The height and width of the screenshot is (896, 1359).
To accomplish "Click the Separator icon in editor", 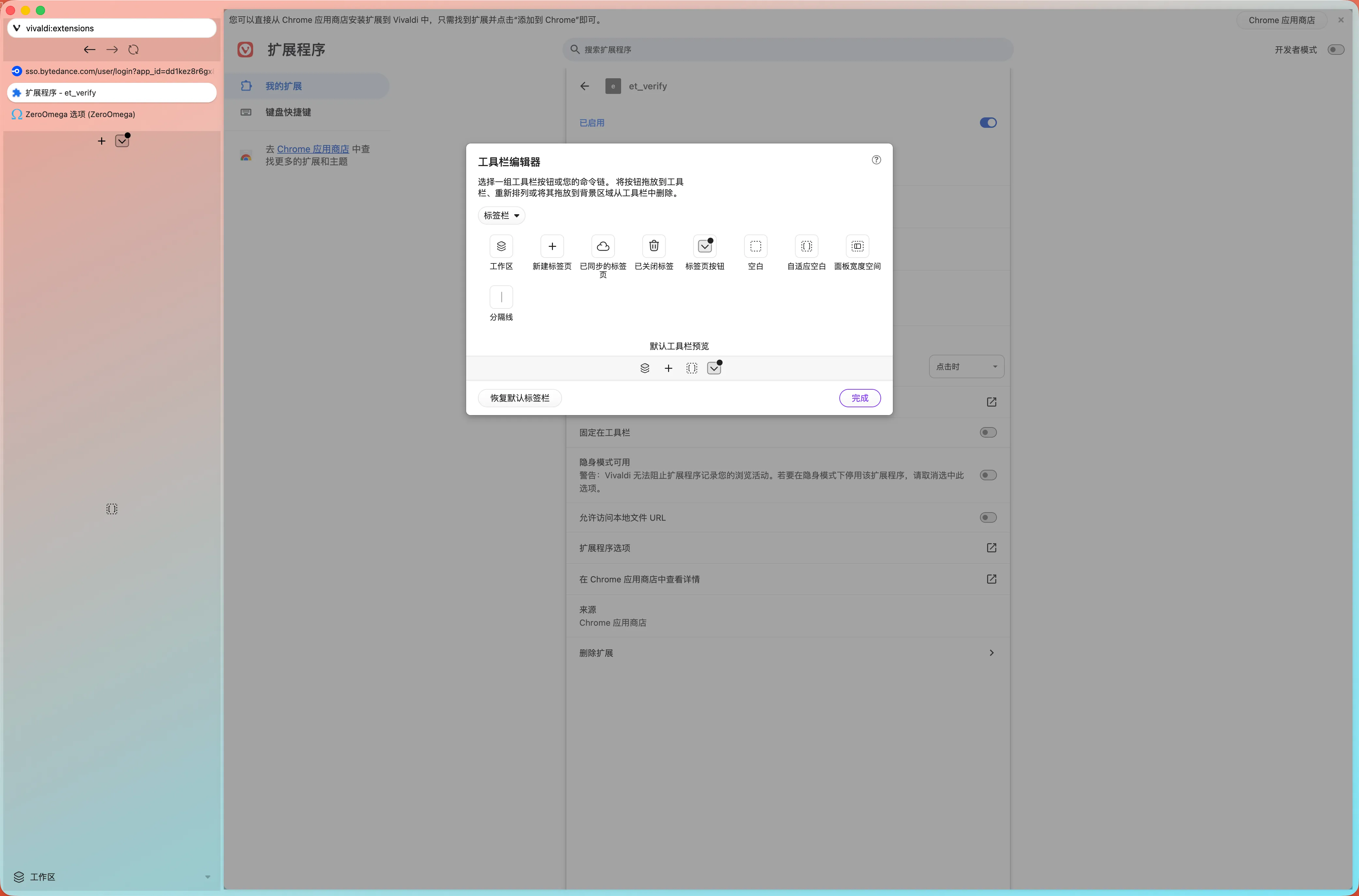I will point(501,297).
